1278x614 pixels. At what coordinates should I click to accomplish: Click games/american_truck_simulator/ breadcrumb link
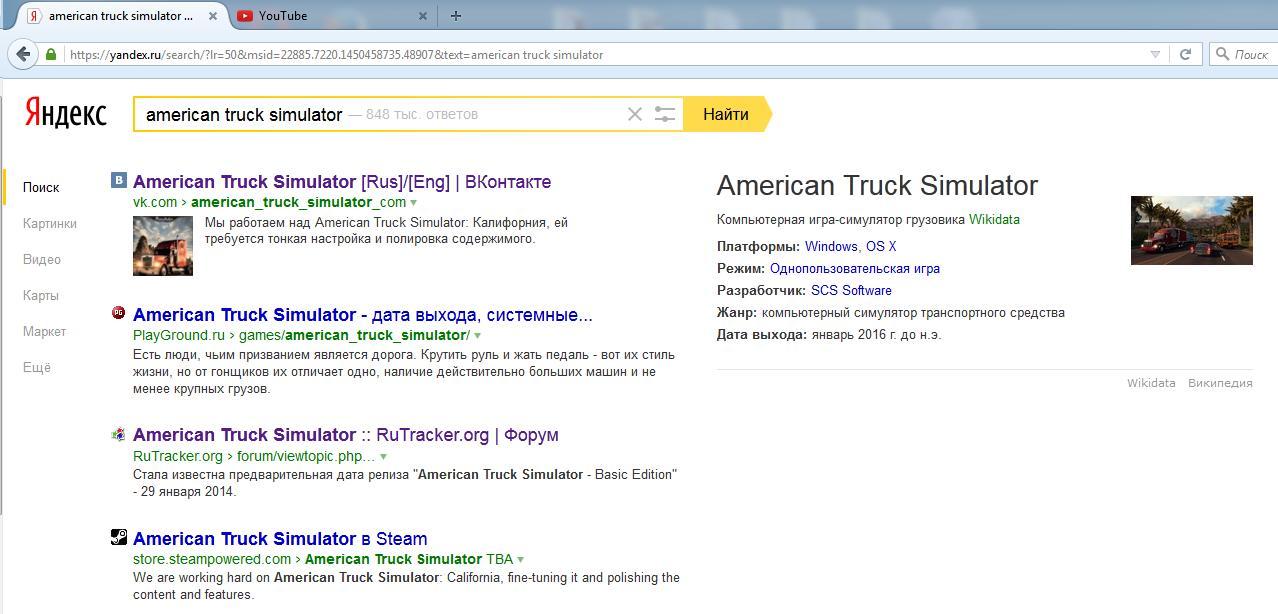(354, 335)
